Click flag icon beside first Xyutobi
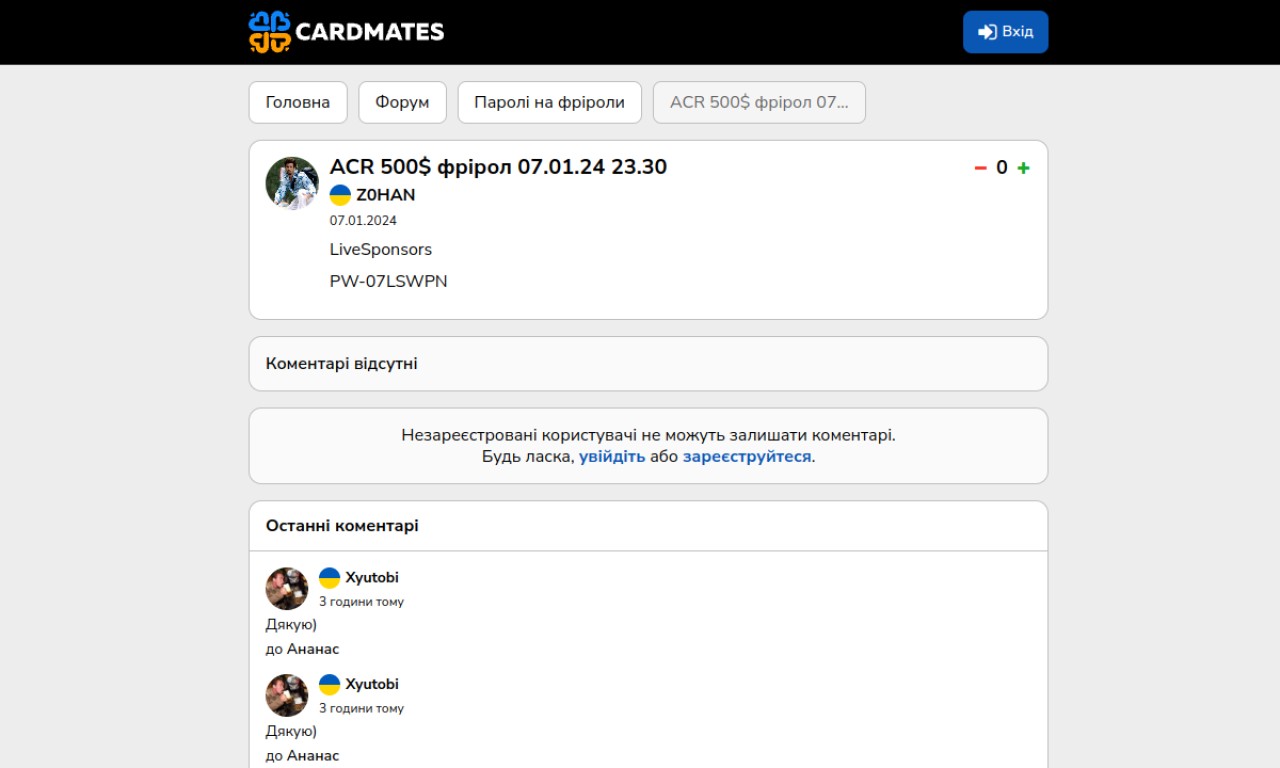This screenshot has width=1280, height=768. 329,578
